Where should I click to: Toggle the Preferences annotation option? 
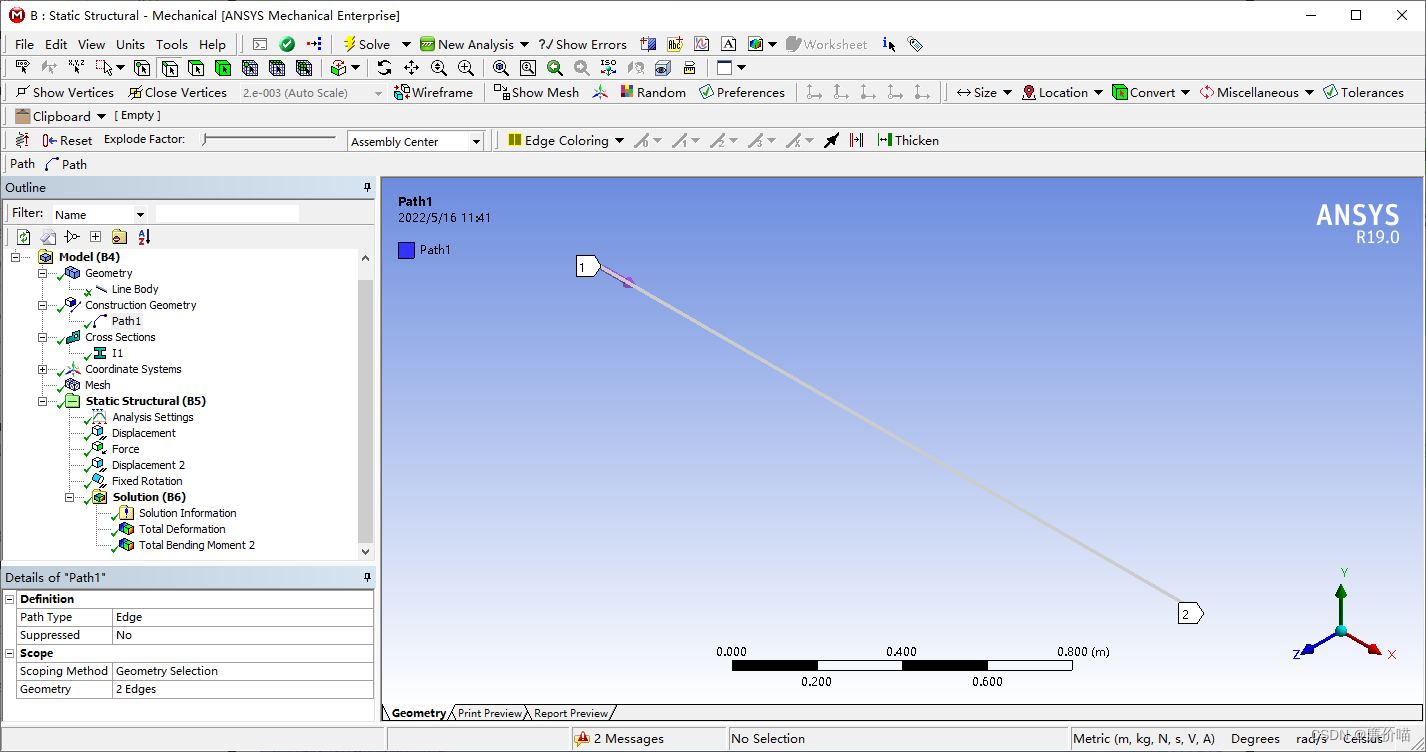(742, 92)
